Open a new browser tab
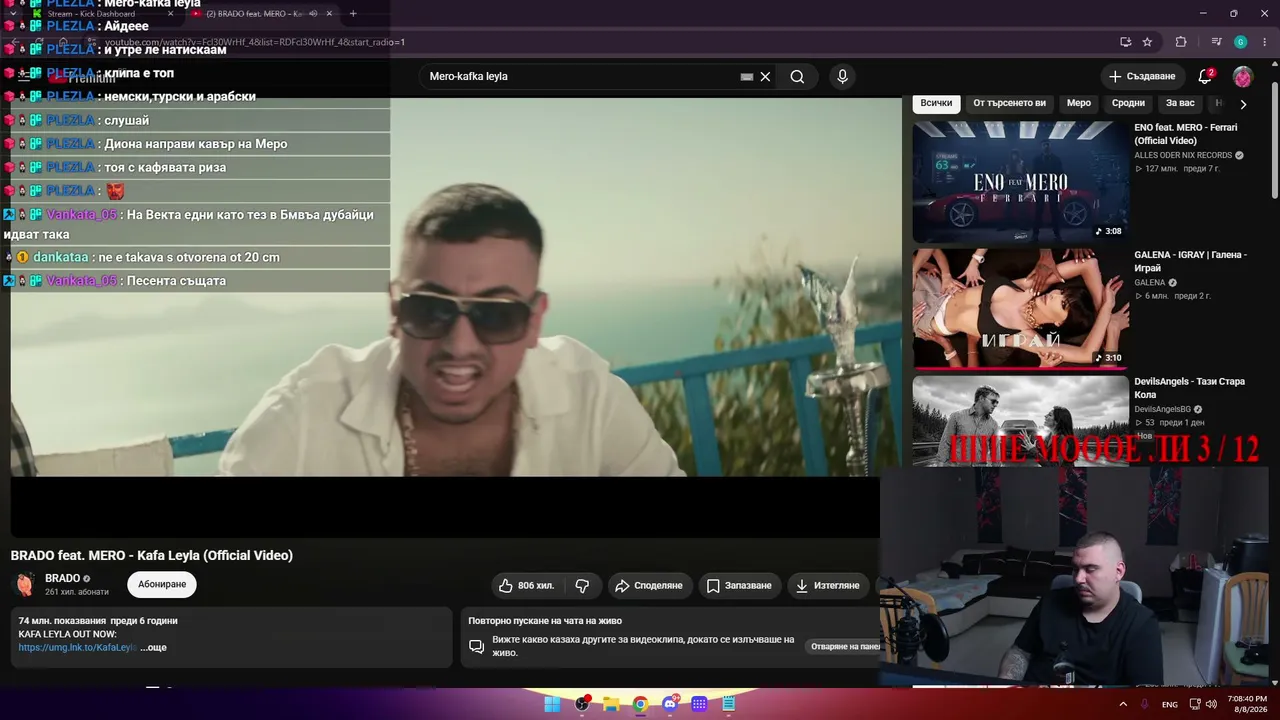Screen dimensions: 1280x720 (x=353, y=14)
